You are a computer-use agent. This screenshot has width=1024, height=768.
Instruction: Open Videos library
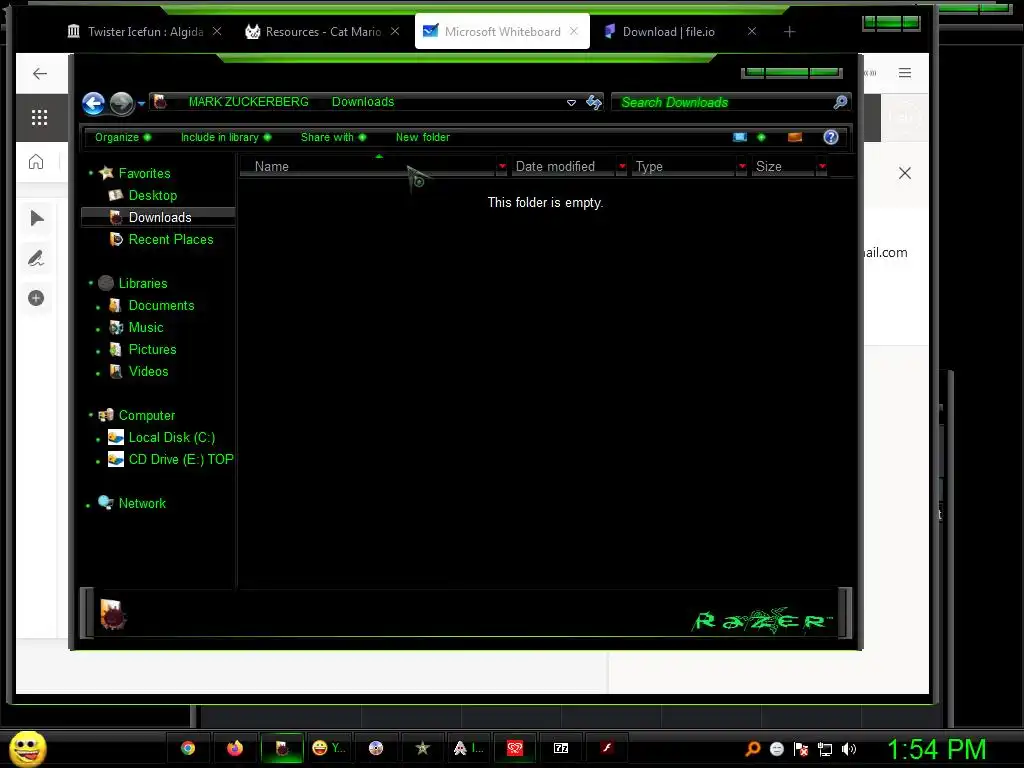(x=148, y=372)
